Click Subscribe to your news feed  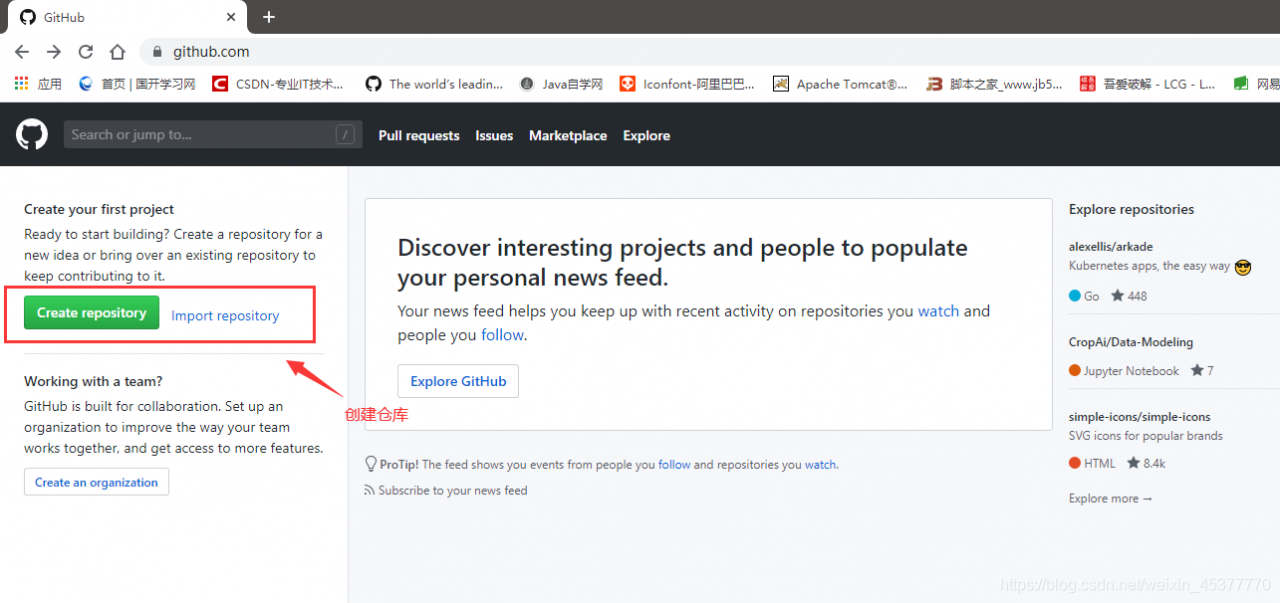452,490
